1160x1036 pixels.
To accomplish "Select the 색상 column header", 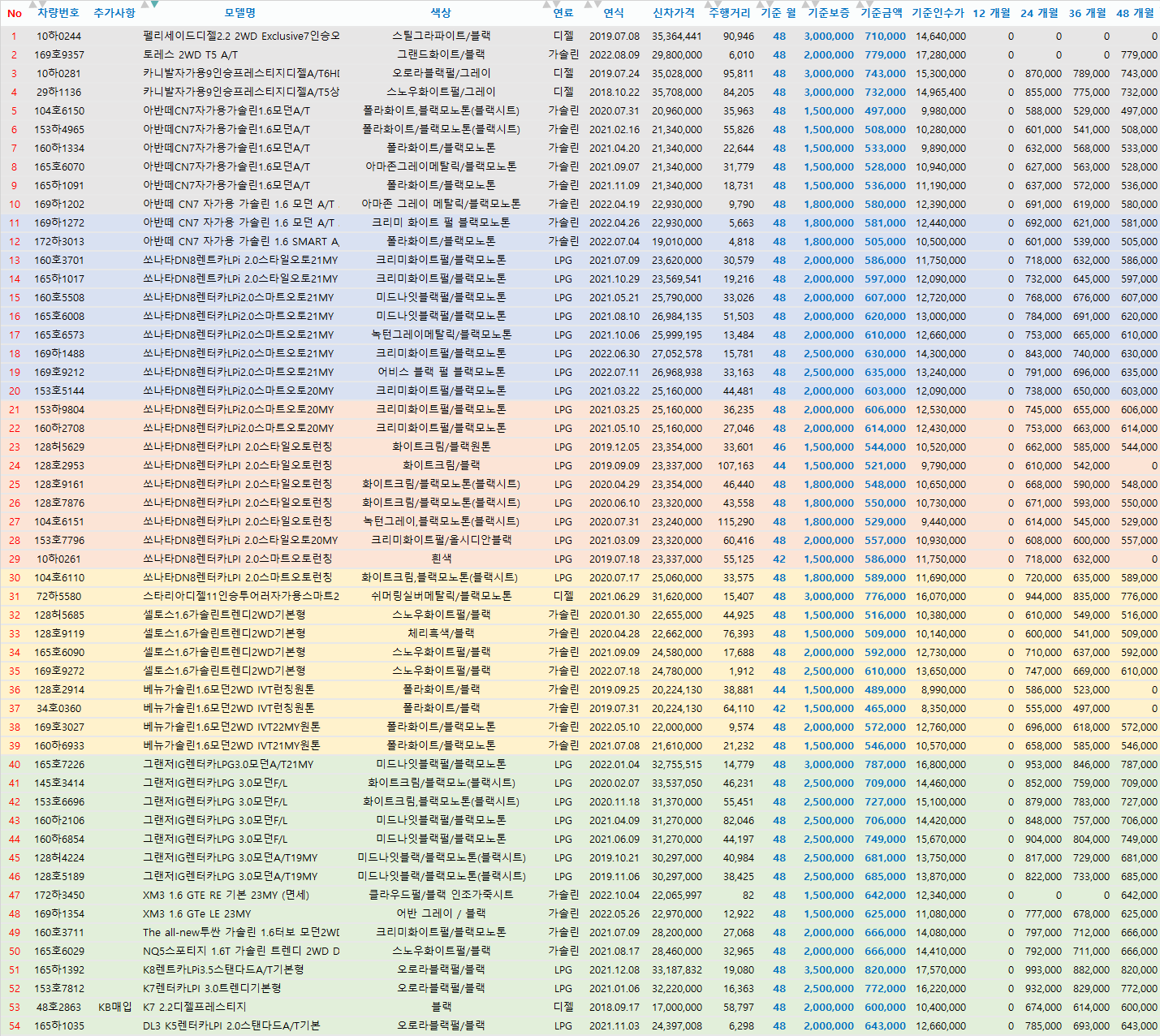I will point(441,14).
